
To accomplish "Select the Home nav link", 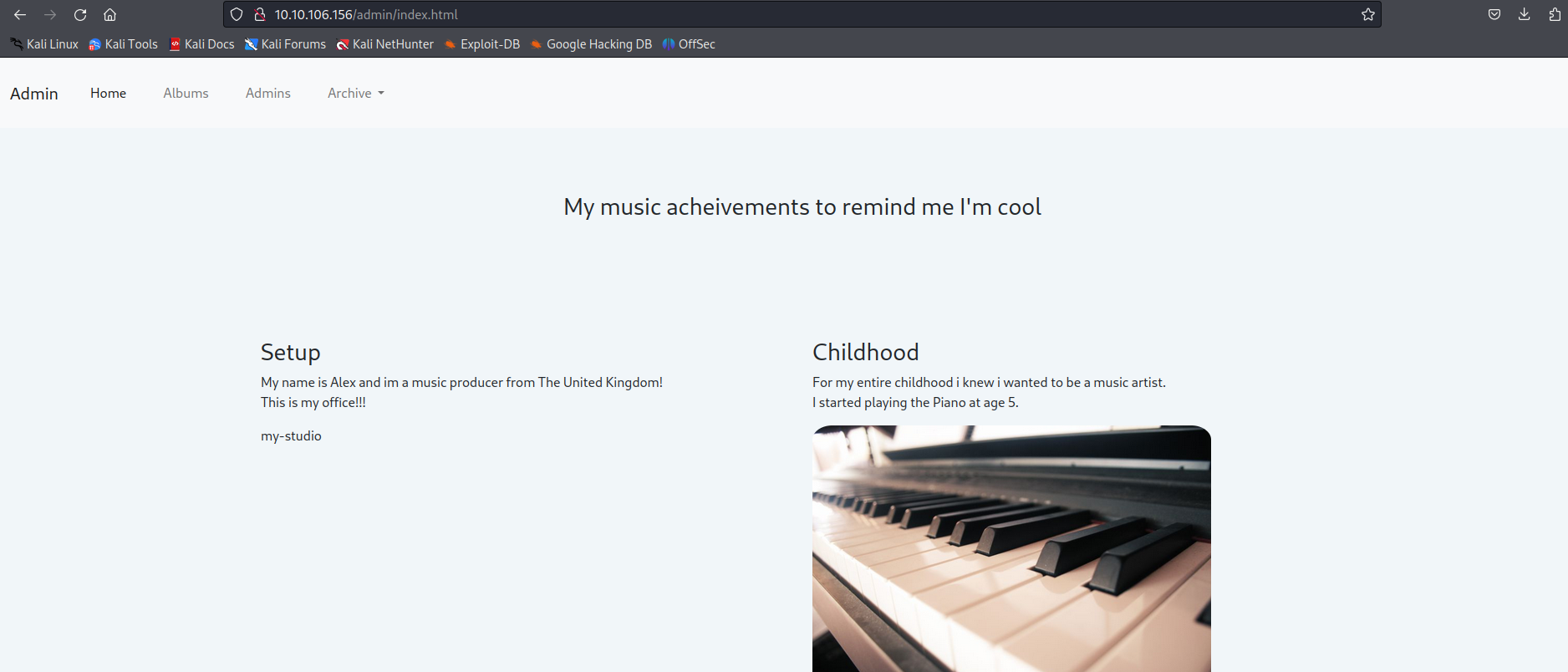I will [x=108, y=94].
